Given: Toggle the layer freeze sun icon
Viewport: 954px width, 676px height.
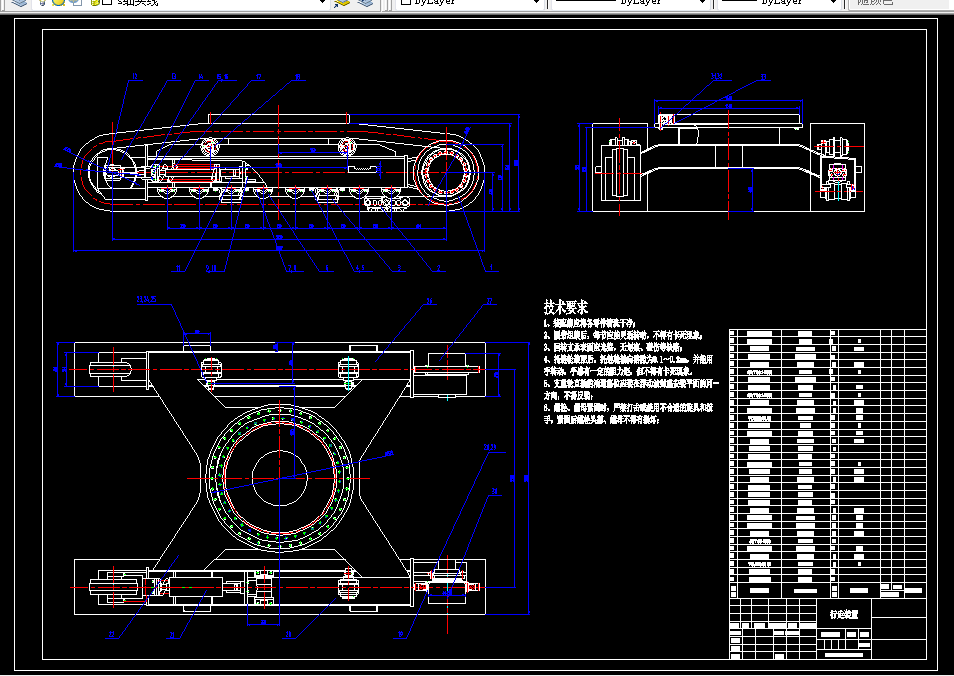Looking at the screenshot, I should click(58, 2).
